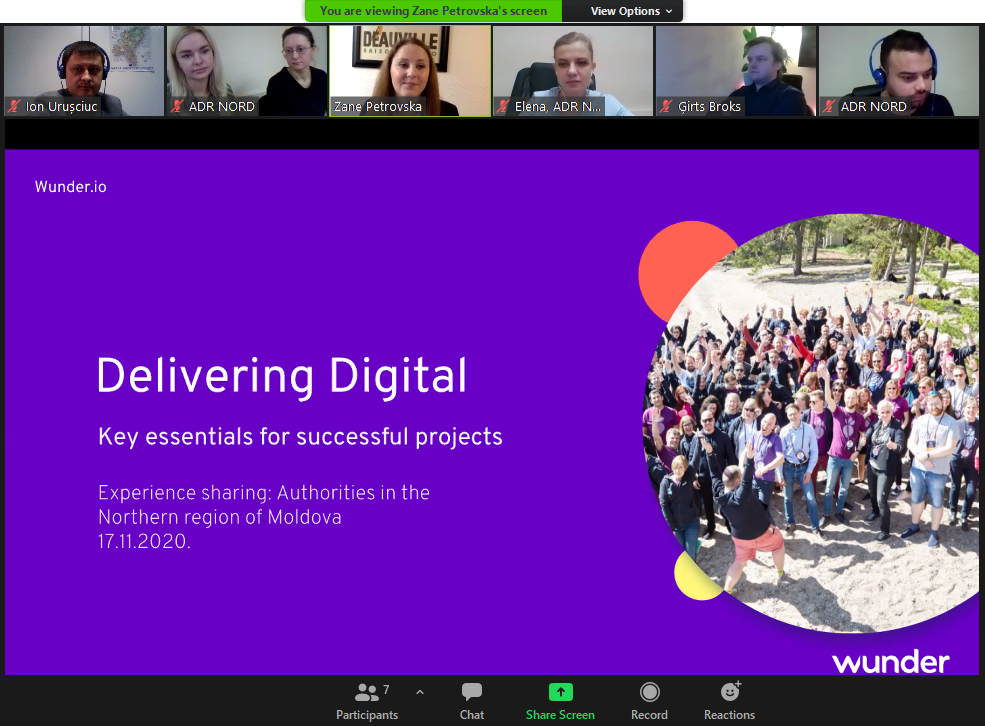The image size is (985, 726).
Task: Click muted mic icon on Elena's video tile
Action: pyautogui.click(x=504, y=106)
